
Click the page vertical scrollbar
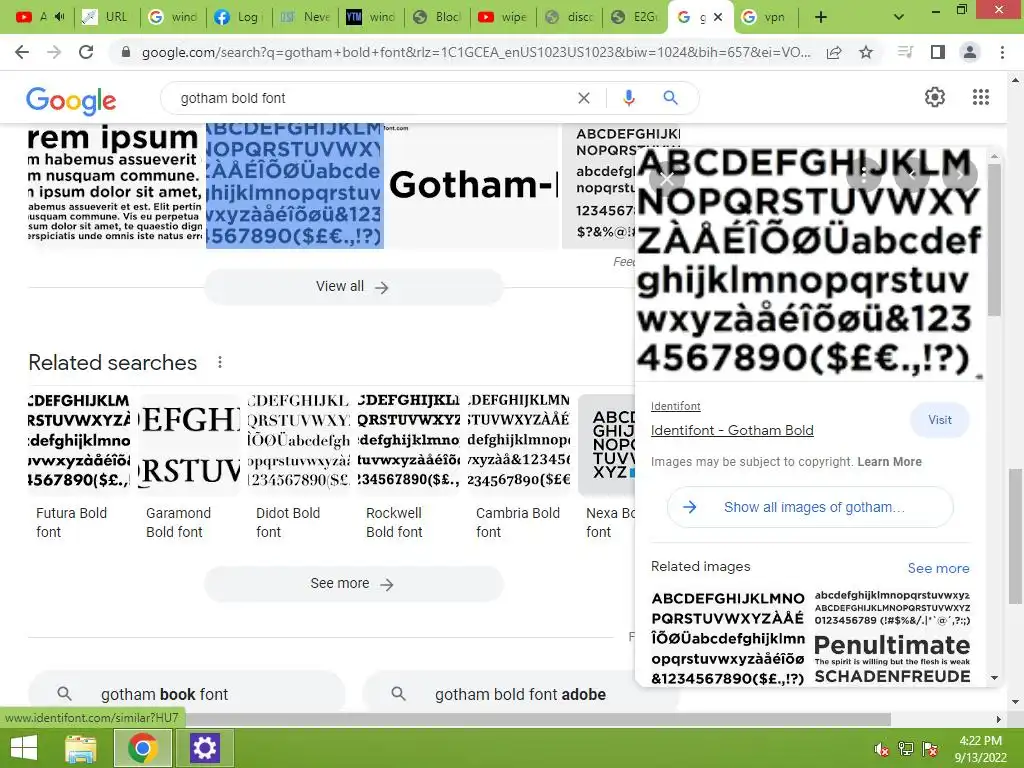(x=1014, y=536)
